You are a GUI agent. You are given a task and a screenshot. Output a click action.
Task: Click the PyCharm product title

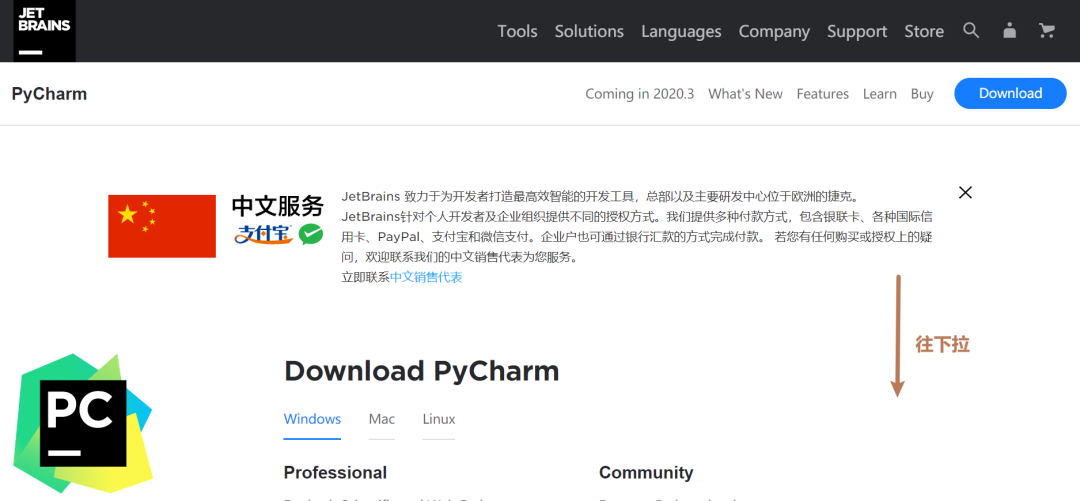click(50, 94)
